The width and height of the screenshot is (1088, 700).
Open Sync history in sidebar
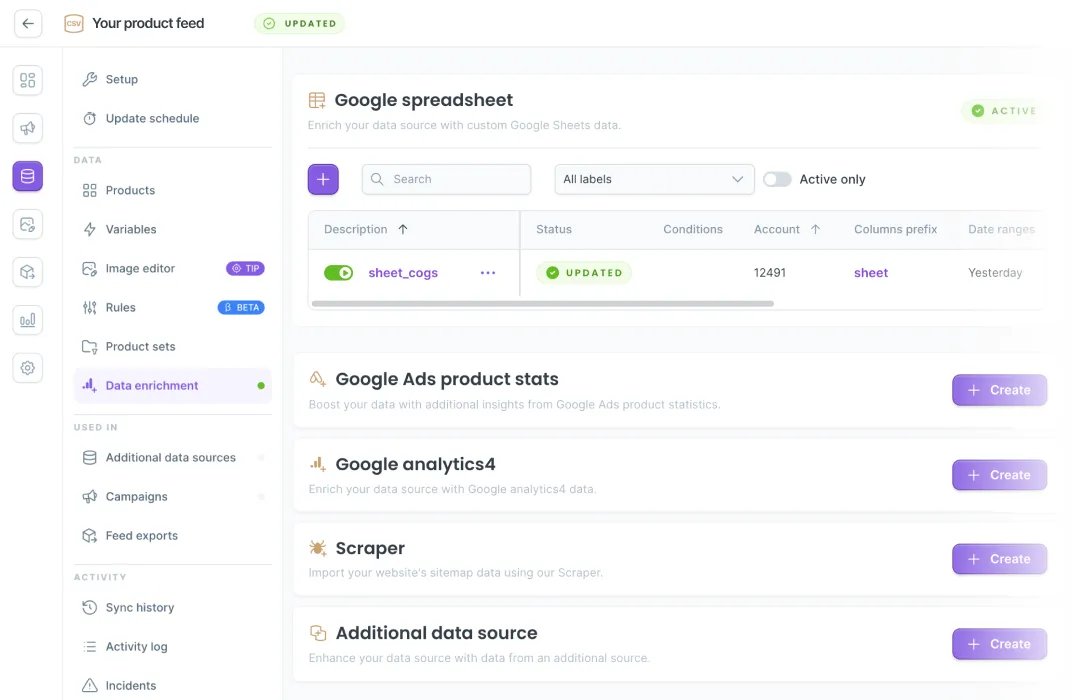173,607
